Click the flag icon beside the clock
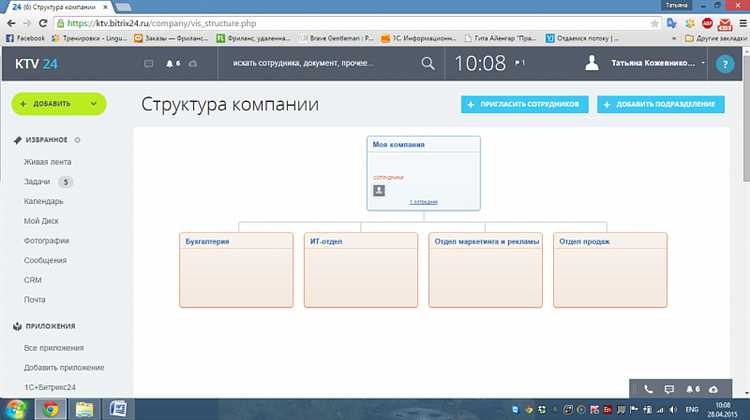This screenshot has width=750, height=420. [519, 63]
